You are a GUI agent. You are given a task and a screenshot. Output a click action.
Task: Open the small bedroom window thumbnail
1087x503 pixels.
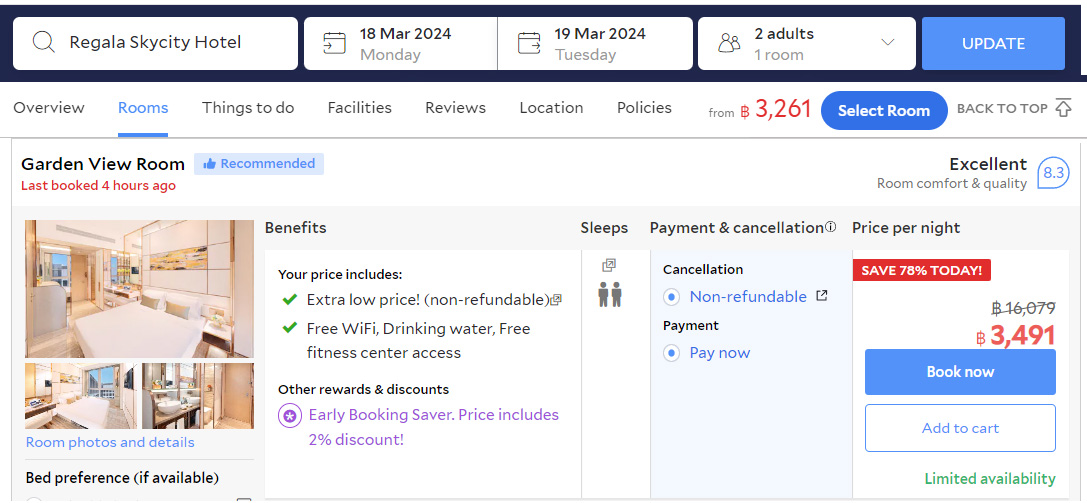point(81,396)
